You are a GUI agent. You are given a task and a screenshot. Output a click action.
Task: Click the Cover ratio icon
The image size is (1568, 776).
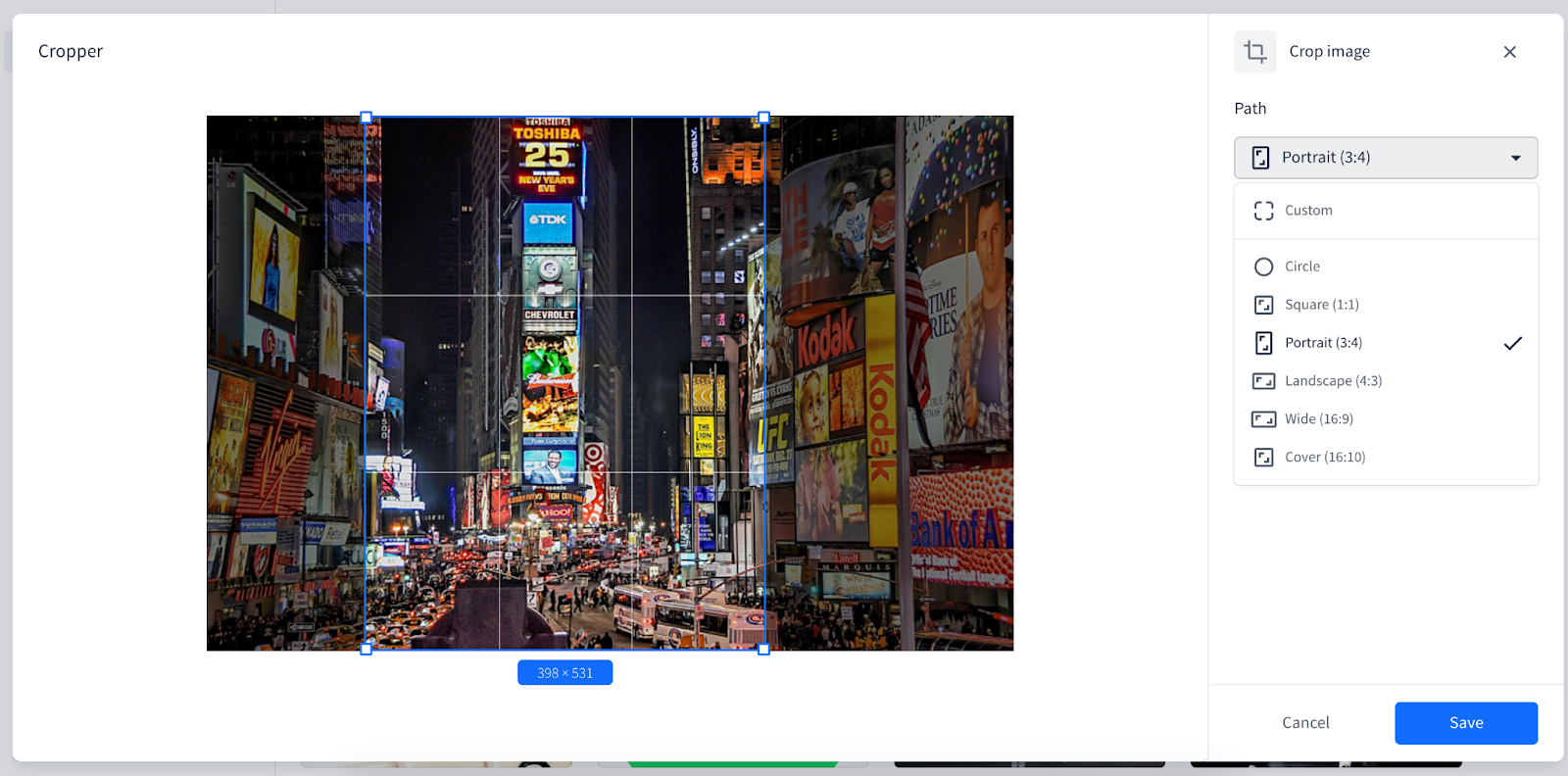(1264, 458)
